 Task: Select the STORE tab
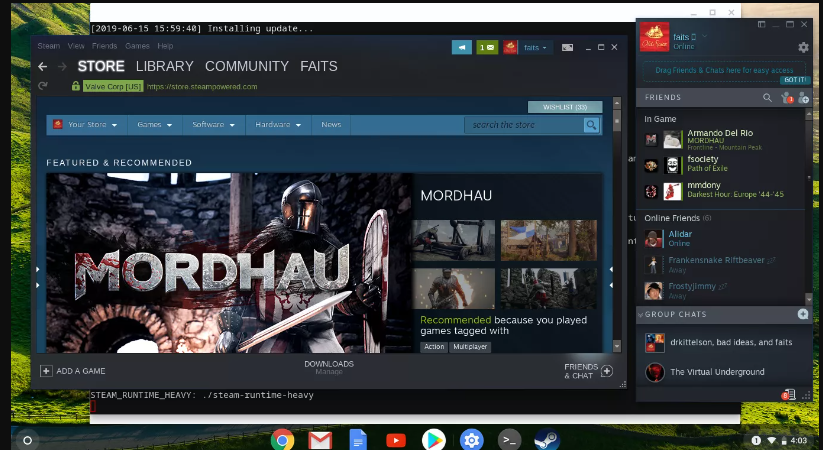pos(101,66)
